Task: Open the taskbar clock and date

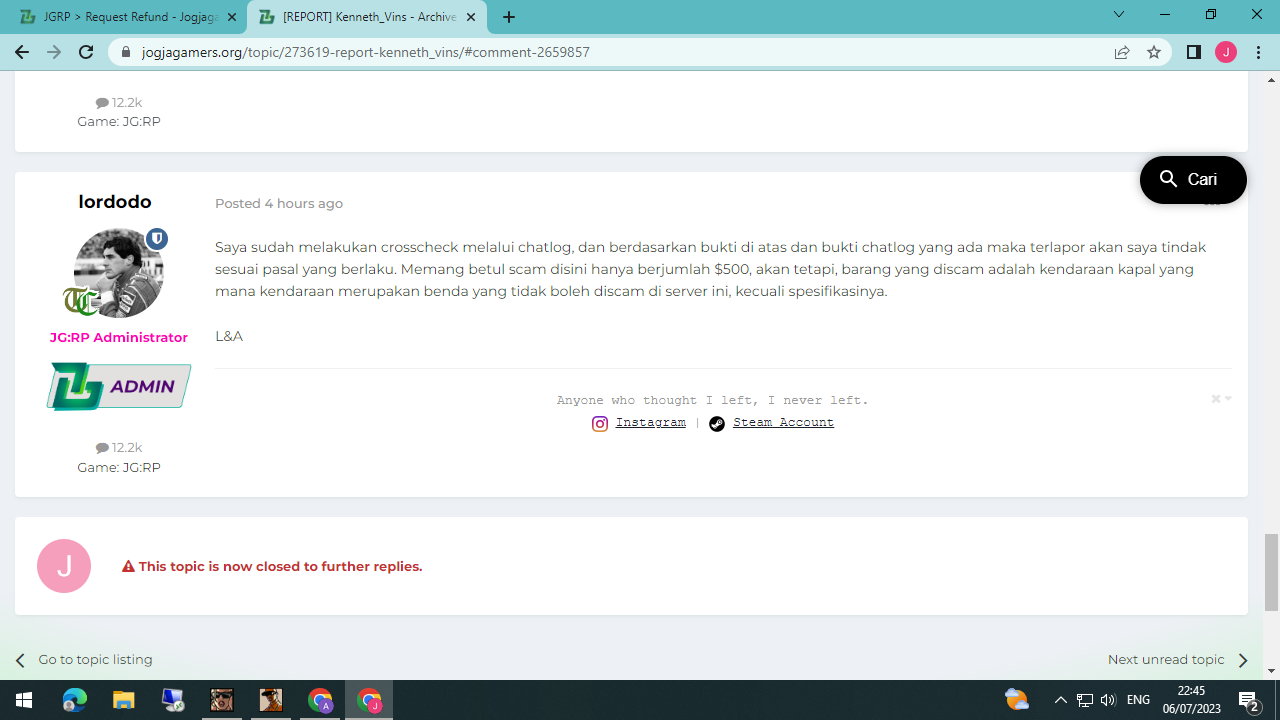Action: 1191,700
